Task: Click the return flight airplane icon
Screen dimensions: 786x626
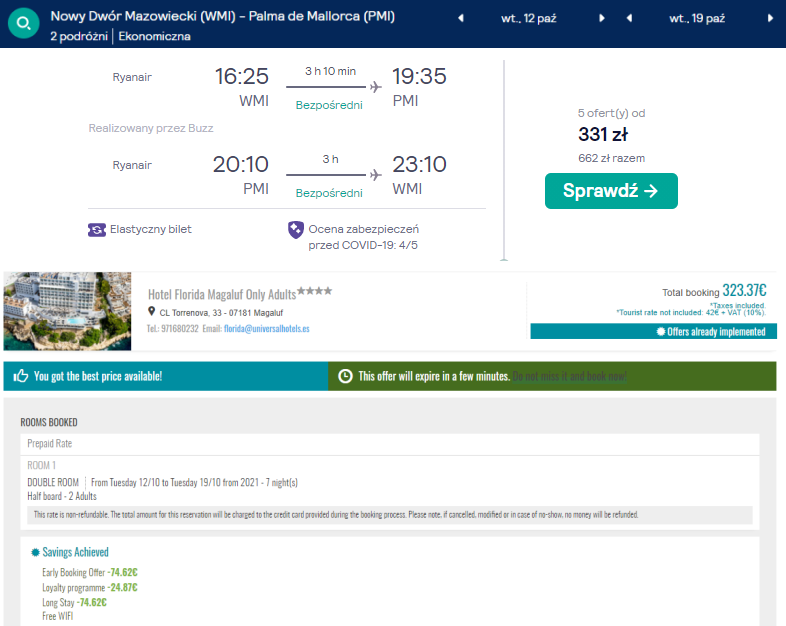Action: [375, 175]
